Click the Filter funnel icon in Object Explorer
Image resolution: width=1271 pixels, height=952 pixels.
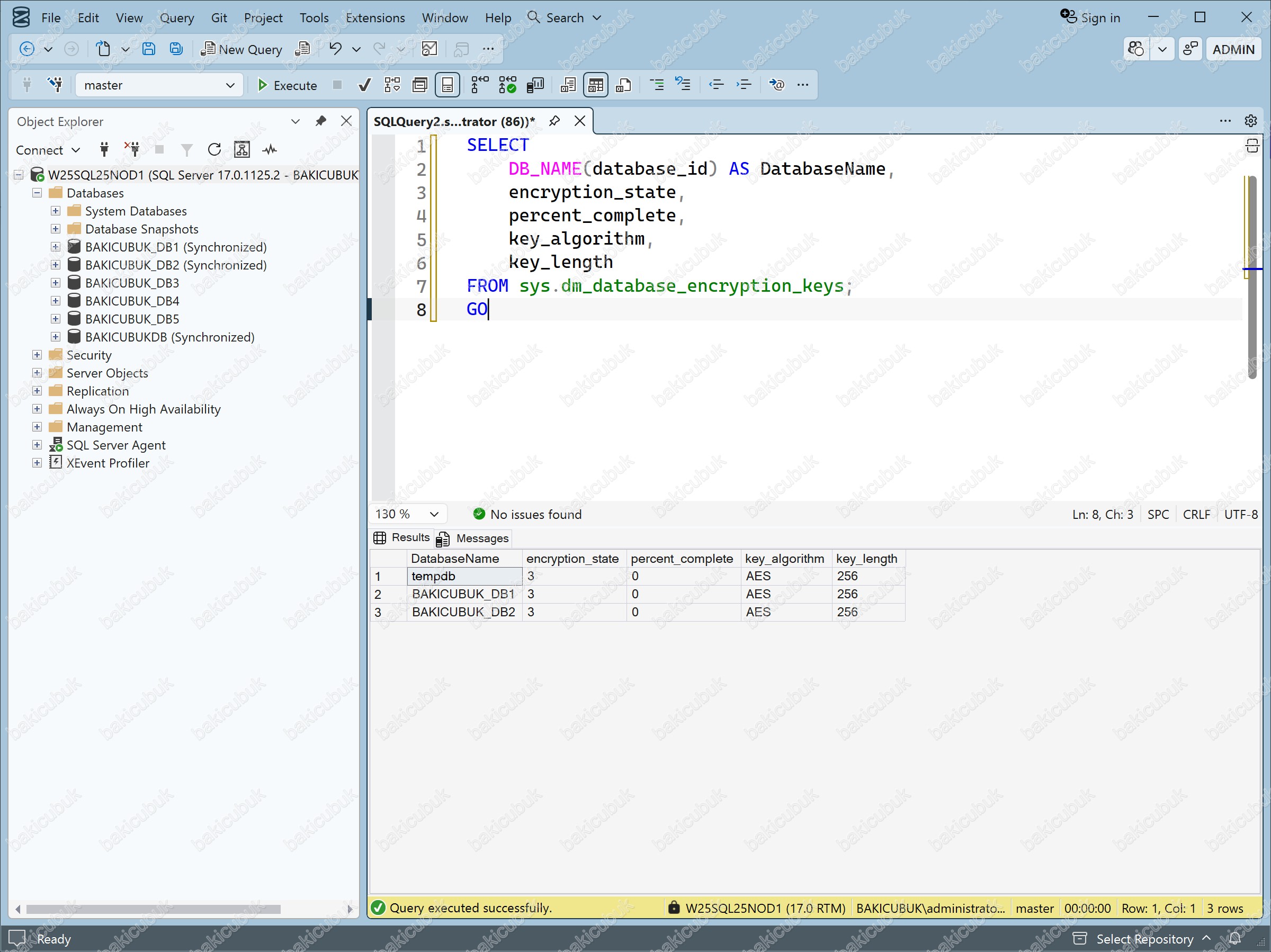(187, 150)
